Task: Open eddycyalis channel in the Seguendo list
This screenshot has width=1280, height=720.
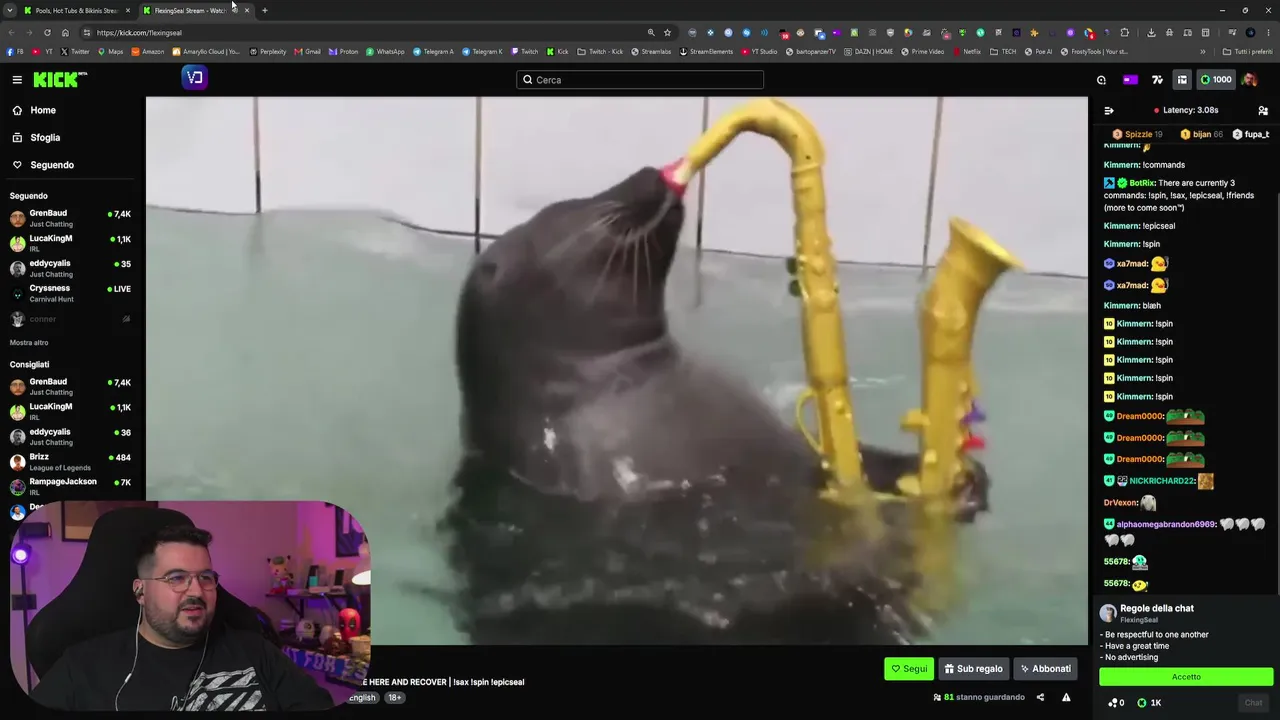Action: [x=70, y=268]
